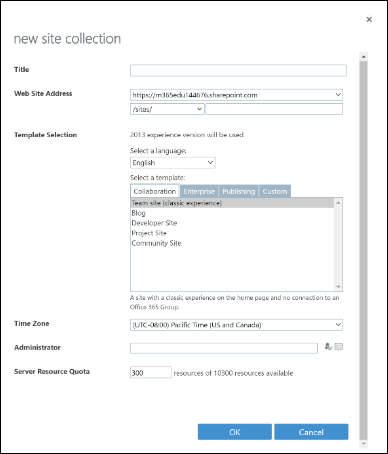Click the OK button

235,432
